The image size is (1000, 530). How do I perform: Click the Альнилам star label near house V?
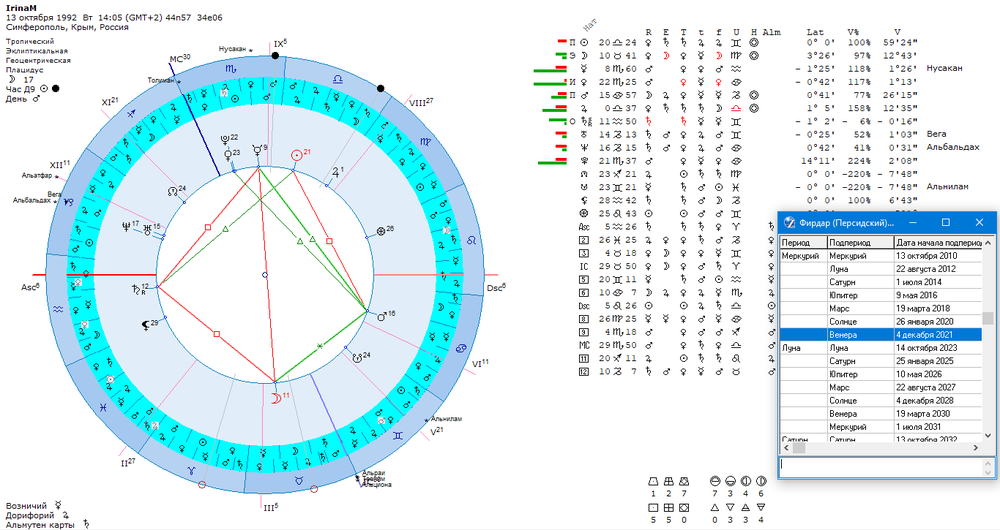coord(446,419)
